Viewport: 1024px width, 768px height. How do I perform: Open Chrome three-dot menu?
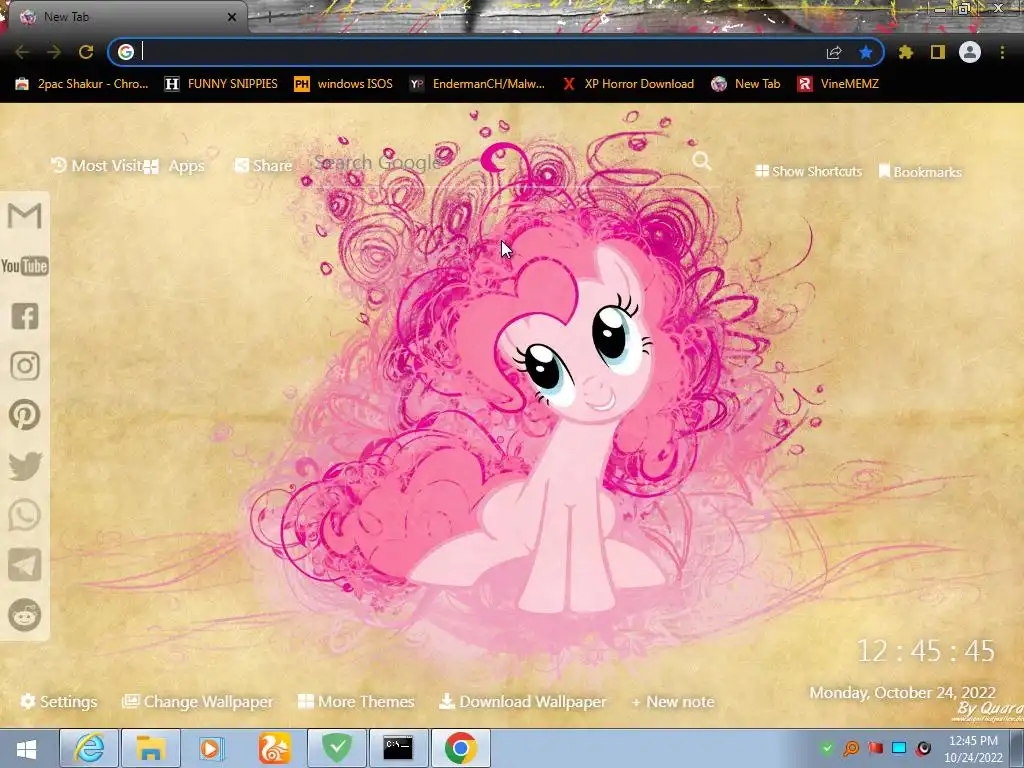(1002, 52)
